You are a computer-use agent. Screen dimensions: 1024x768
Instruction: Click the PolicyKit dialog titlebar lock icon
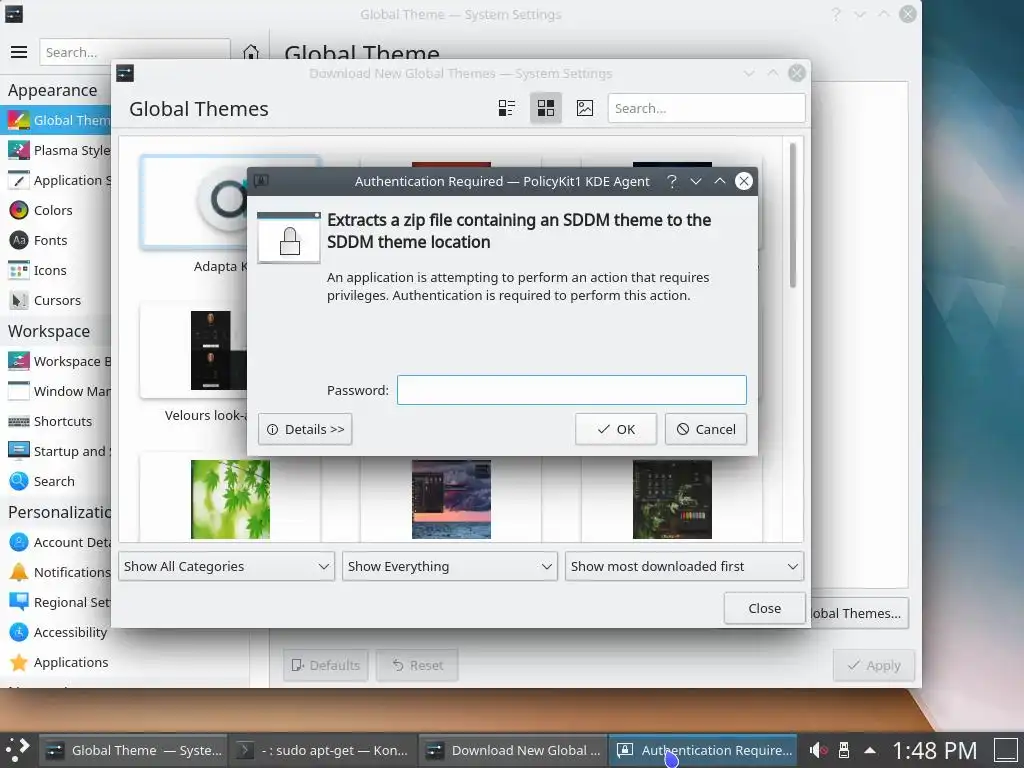click(261, 180)
